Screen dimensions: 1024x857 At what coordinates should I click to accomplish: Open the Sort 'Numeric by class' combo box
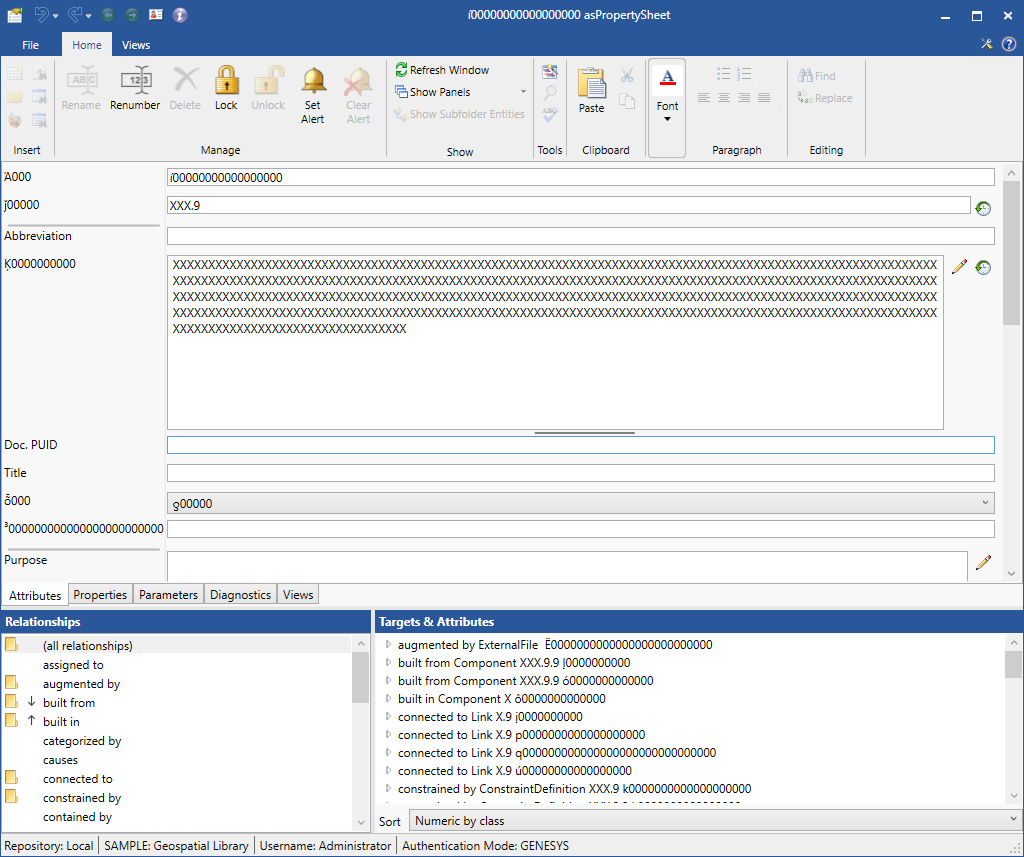pyautogui.click(x=714, y=821)
